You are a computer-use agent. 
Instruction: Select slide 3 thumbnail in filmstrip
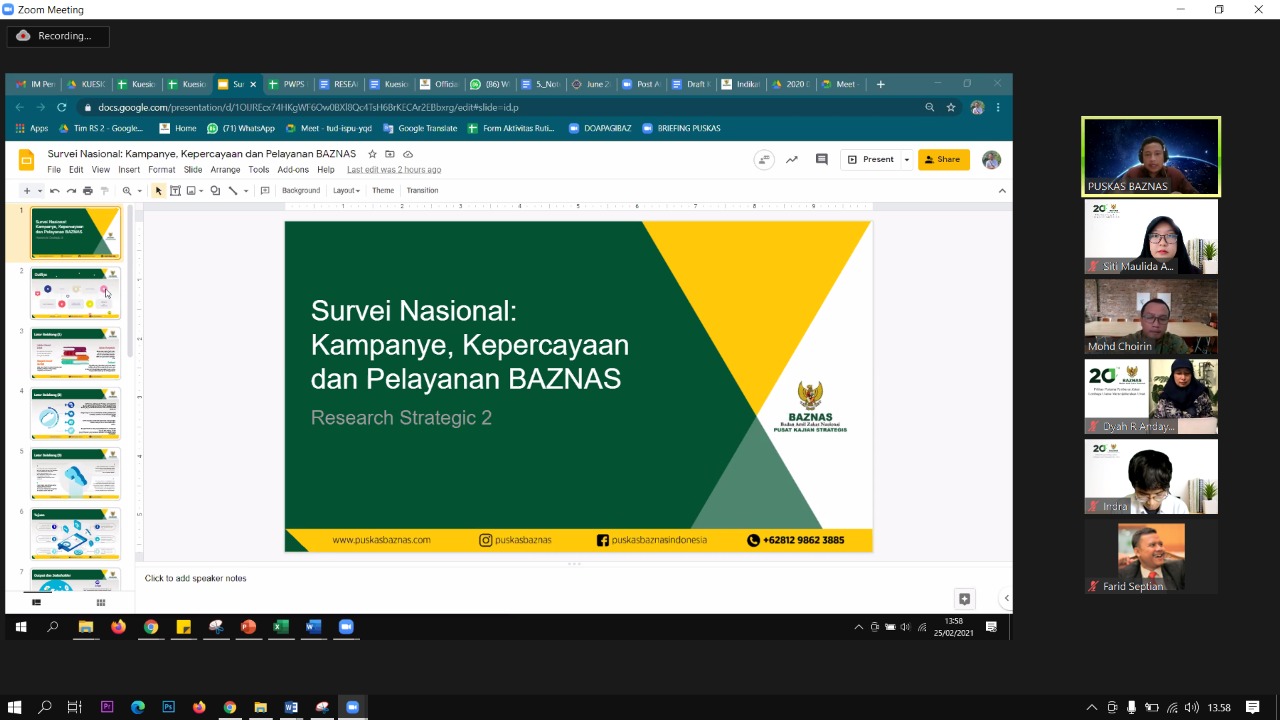coord(75,353)
